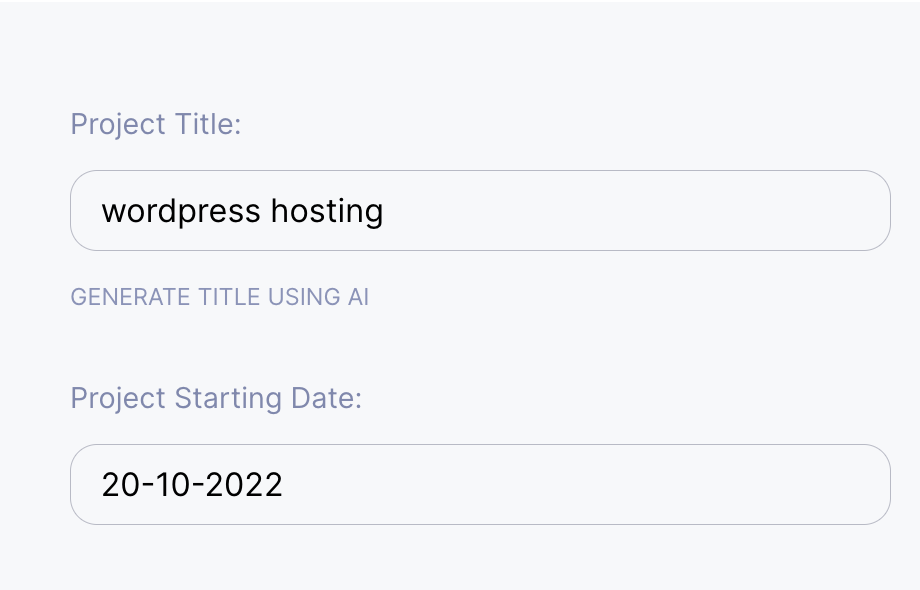
Task: Place cursor after 'wordpress hosting' text
Action: pos(385,211)
